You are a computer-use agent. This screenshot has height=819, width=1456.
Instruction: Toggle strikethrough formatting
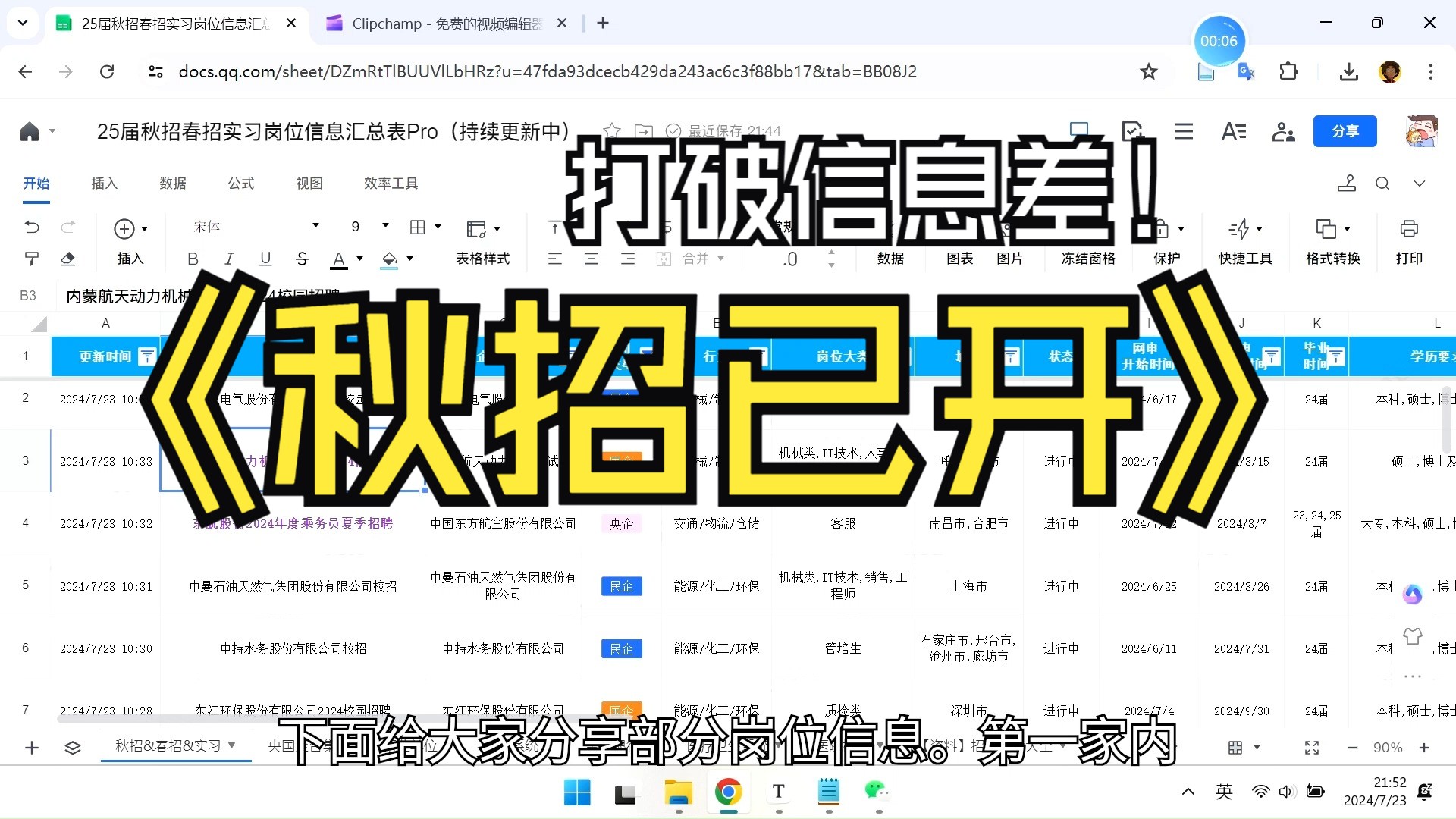[302, 259]
